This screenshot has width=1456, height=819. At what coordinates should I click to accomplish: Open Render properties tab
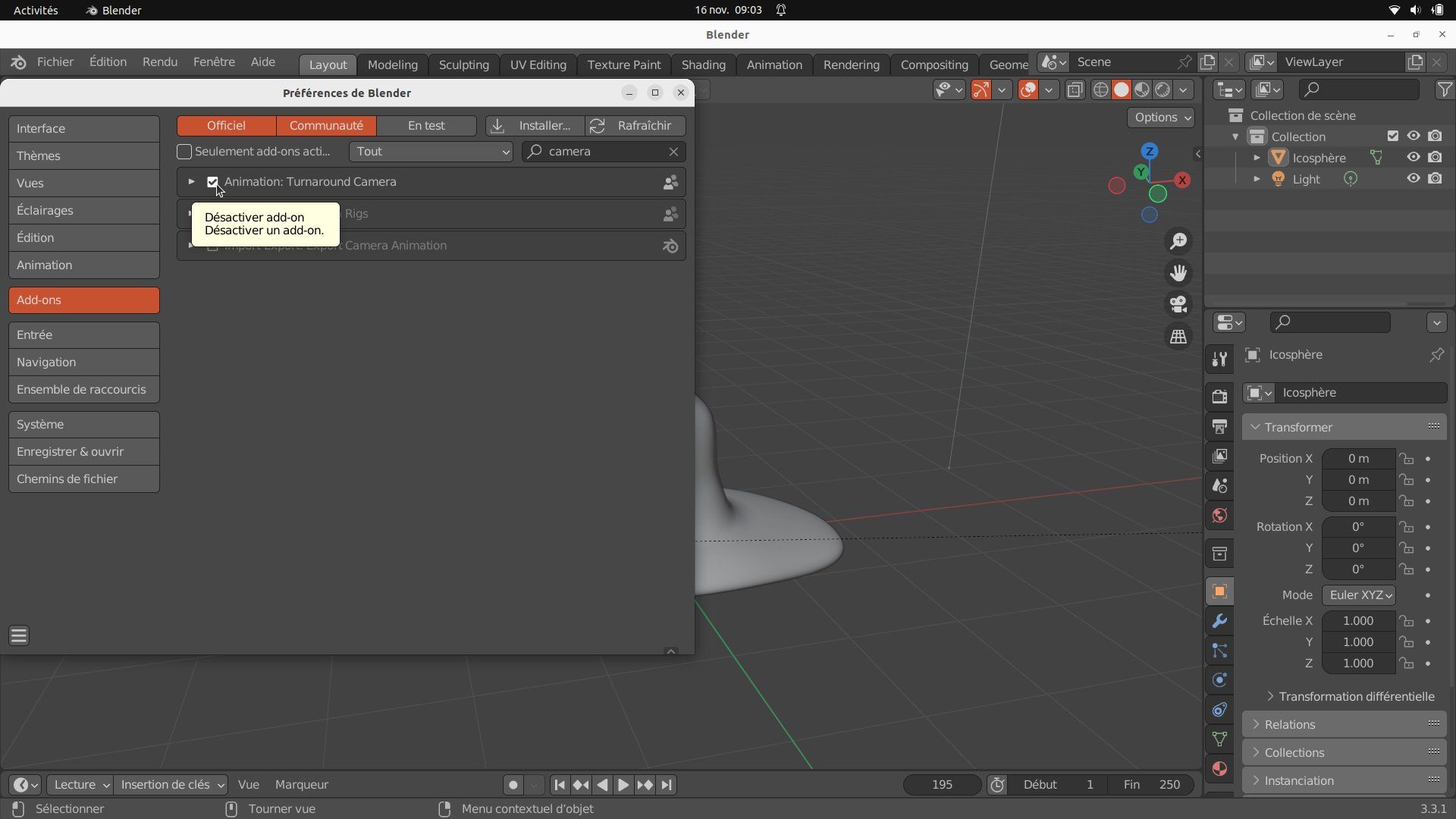pyautogui.click(x=1219, y=397)
